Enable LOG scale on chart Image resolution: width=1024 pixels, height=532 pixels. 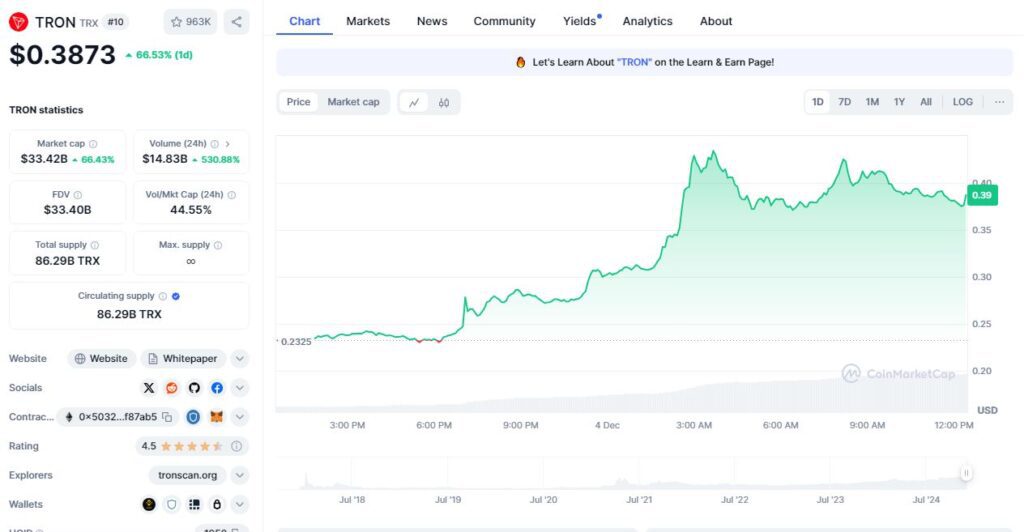(963, 102)
